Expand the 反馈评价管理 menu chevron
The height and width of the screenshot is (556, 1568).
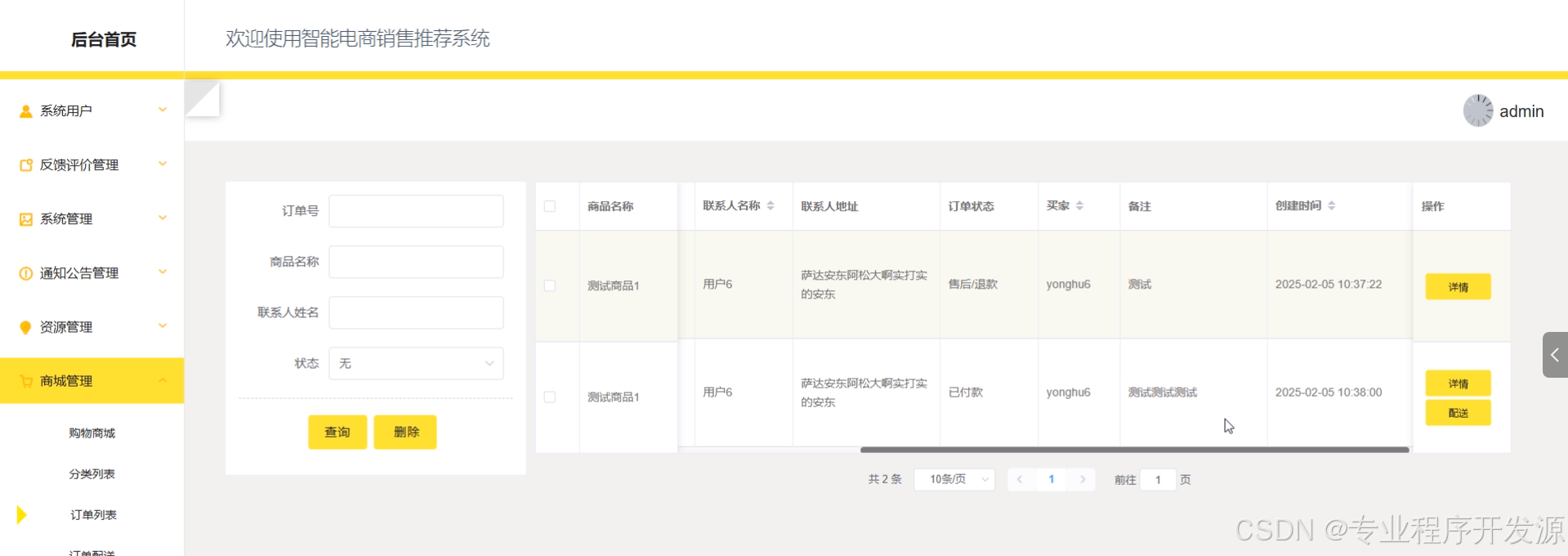(163, 164)
